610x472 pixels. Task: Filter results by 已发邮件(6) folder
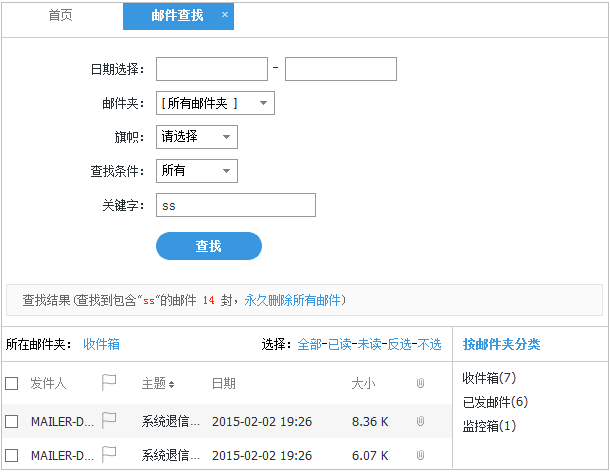[494, 402]
